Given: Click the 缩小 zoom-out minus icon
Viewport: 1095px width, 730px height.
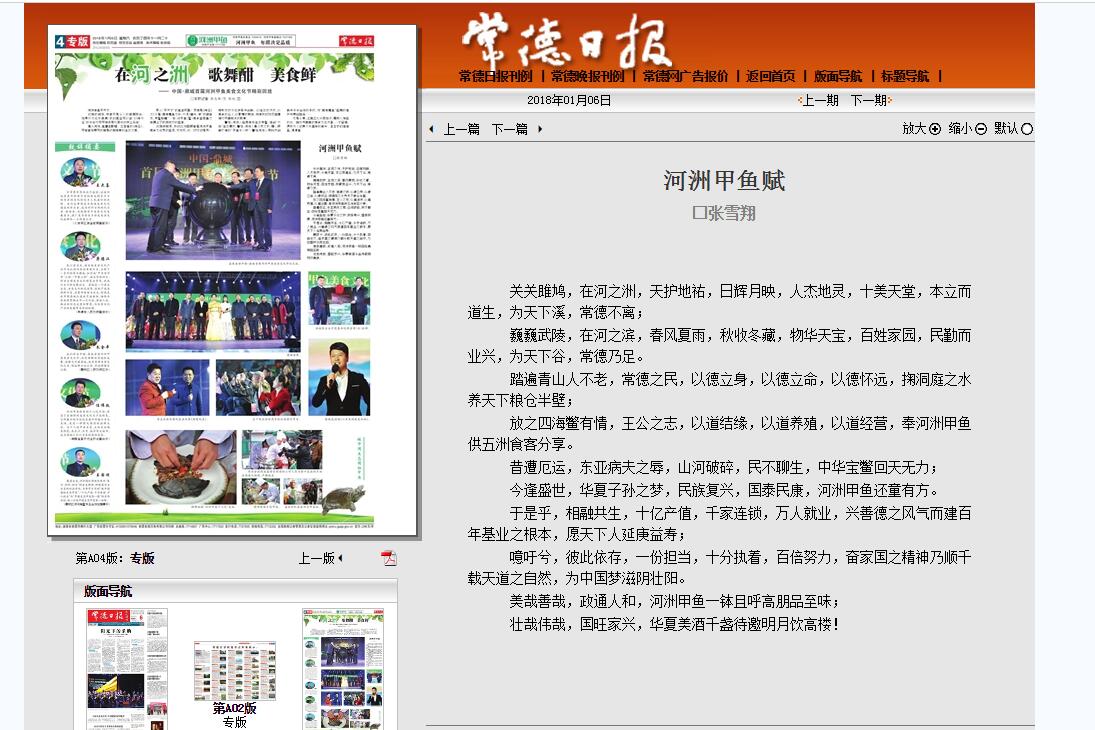Looking at the screenshot, I should (981, 129).
